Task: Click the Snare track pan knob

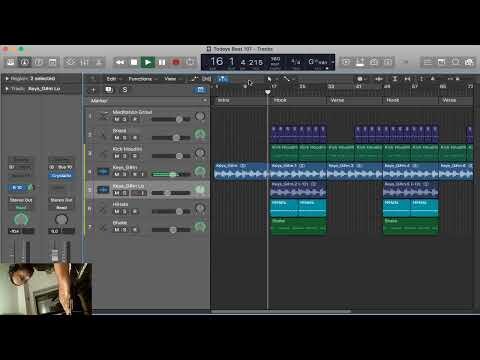Action: tap(200, 135)
